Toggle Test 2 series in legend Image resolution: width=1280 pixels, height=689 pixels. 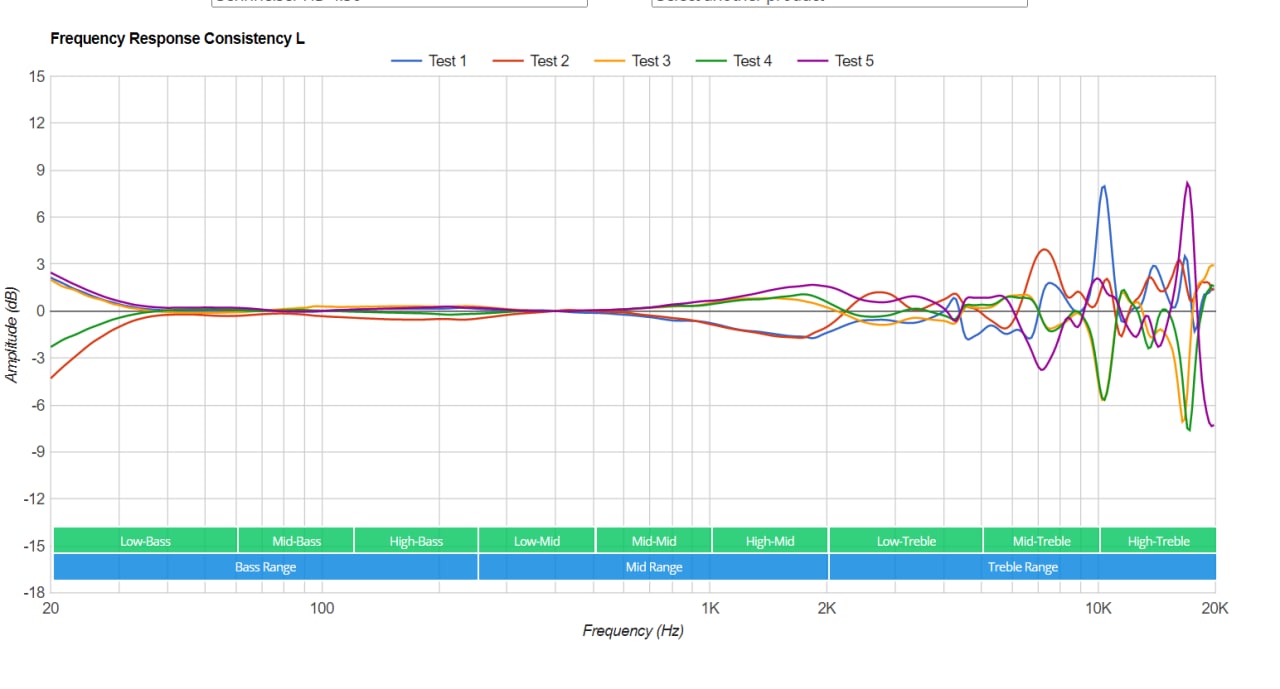(x=531, y=61)
